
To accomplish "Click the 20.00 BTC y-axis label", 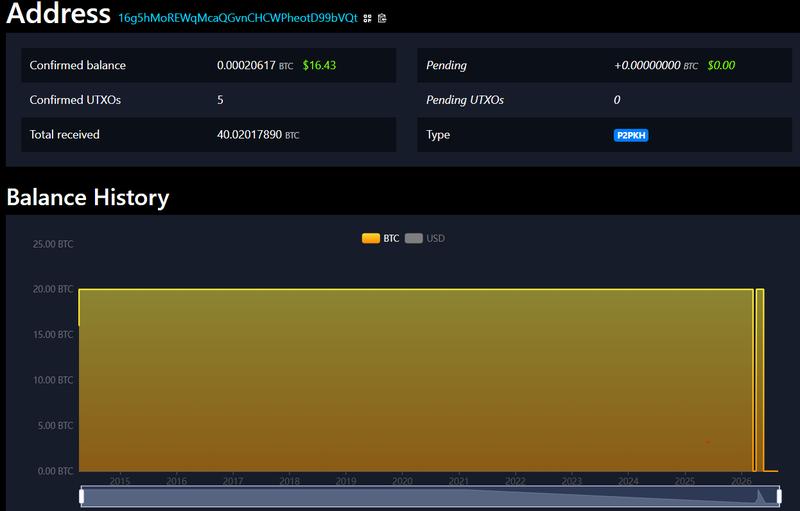I will coord(53,289).
